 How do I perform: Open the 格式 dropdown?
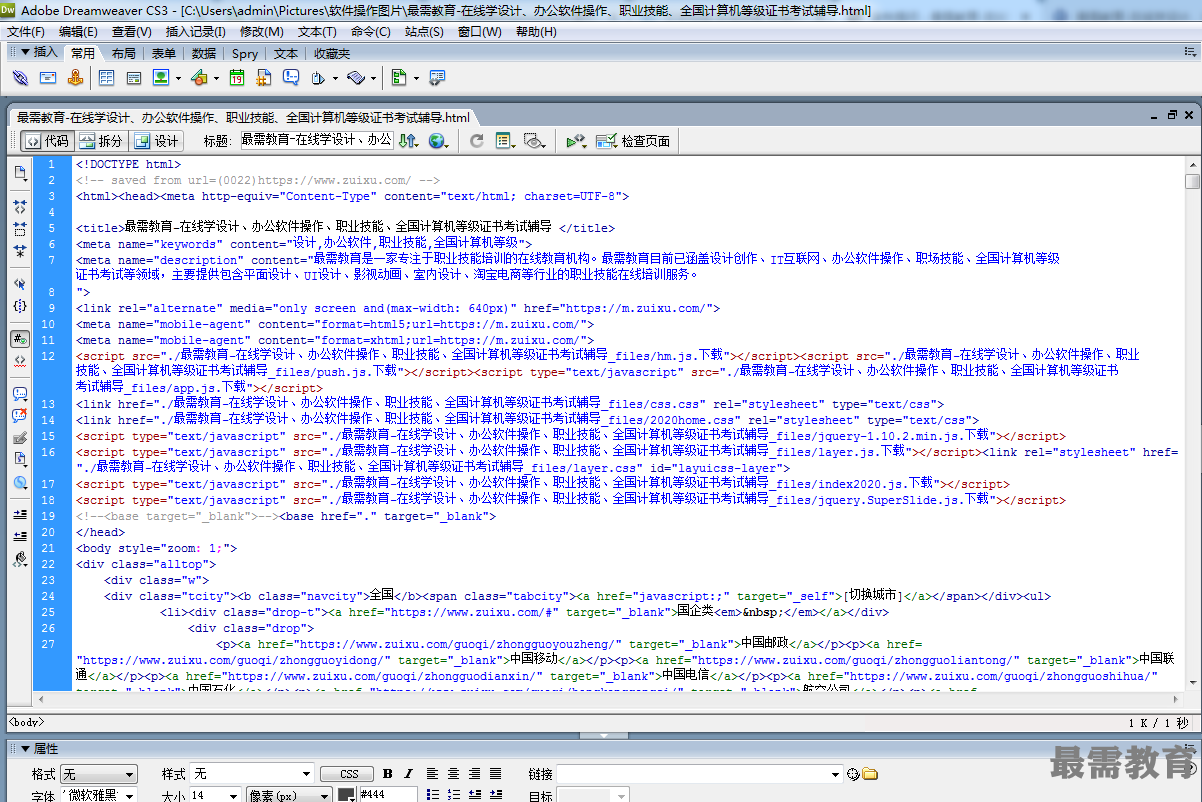(99, 774)
